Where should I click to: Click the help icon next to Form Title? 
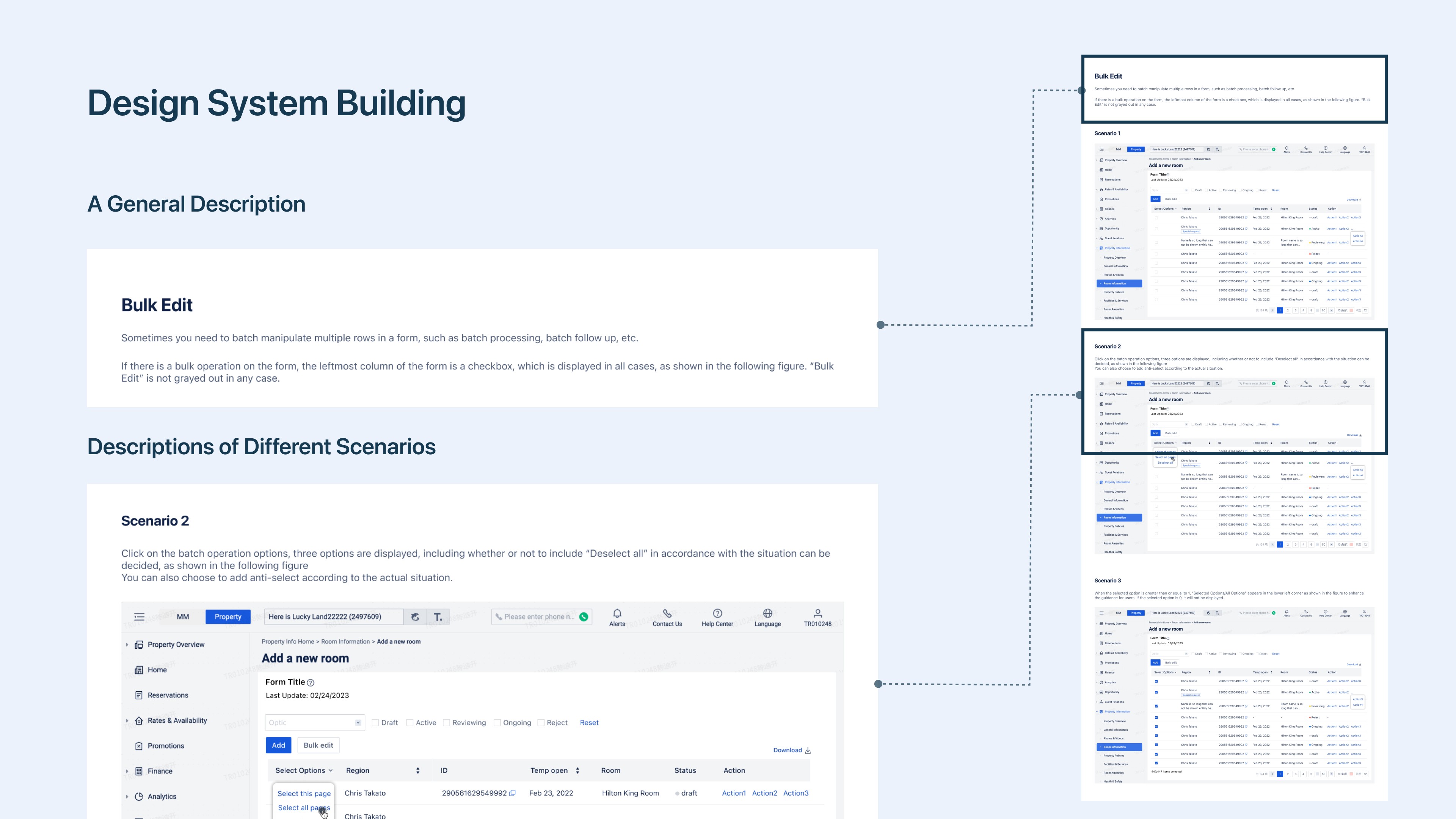click(x=310, y=683)
